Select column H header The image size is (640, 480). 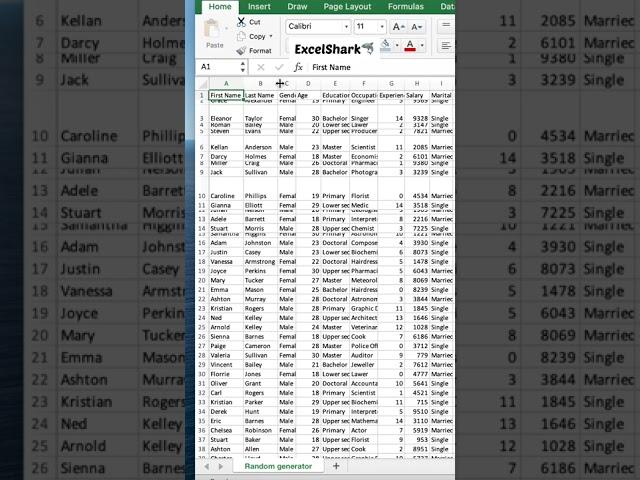click(417, 84)
